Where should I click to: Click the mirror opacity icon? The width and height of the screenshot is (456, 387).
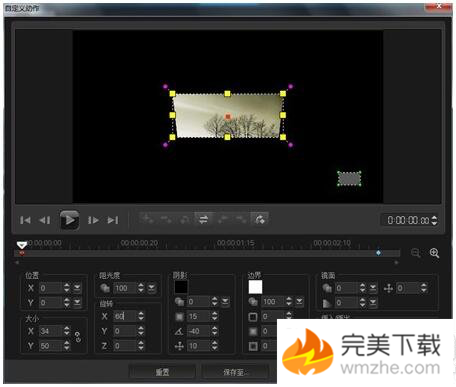(x=327, y=288)
